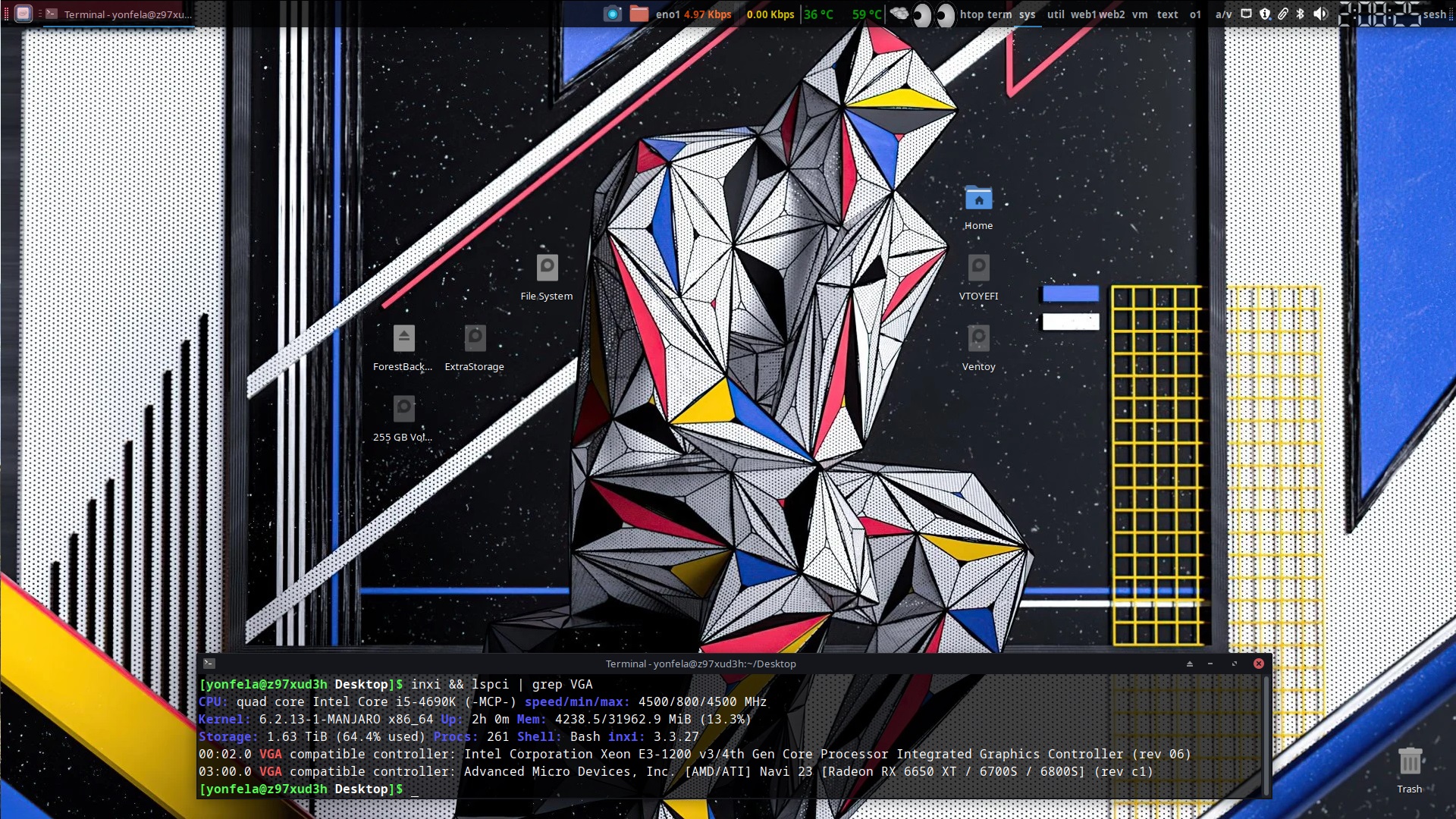Open the Bluetooth tray icon
This screenshot has height=819, width=1456.
[1300, 14]
